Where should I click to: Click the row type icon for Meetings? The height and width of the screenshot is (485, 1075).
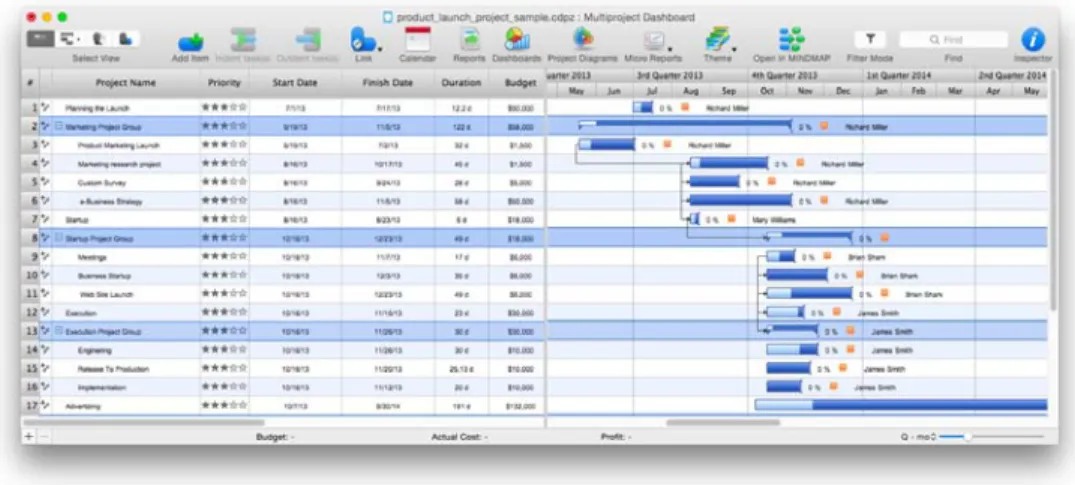45,256
